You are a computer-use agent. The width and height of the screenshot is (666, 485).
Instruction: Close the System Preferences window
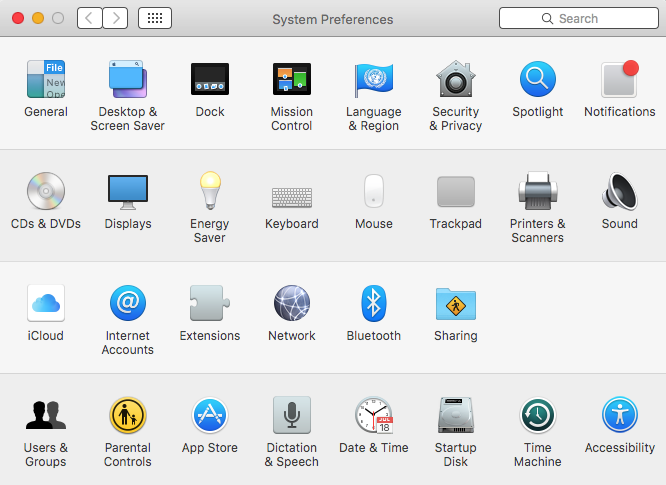18,18
